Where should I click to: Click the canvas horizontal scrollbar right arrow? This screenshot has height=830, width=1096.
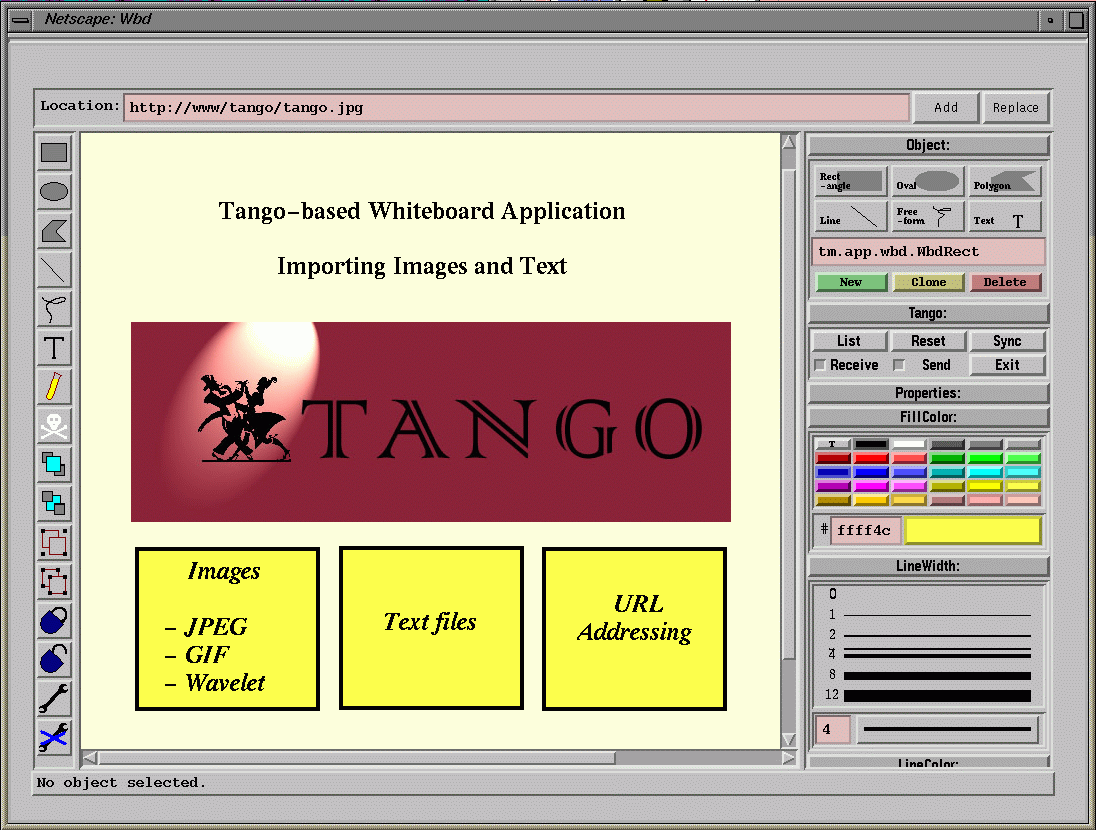click(788, 757)
